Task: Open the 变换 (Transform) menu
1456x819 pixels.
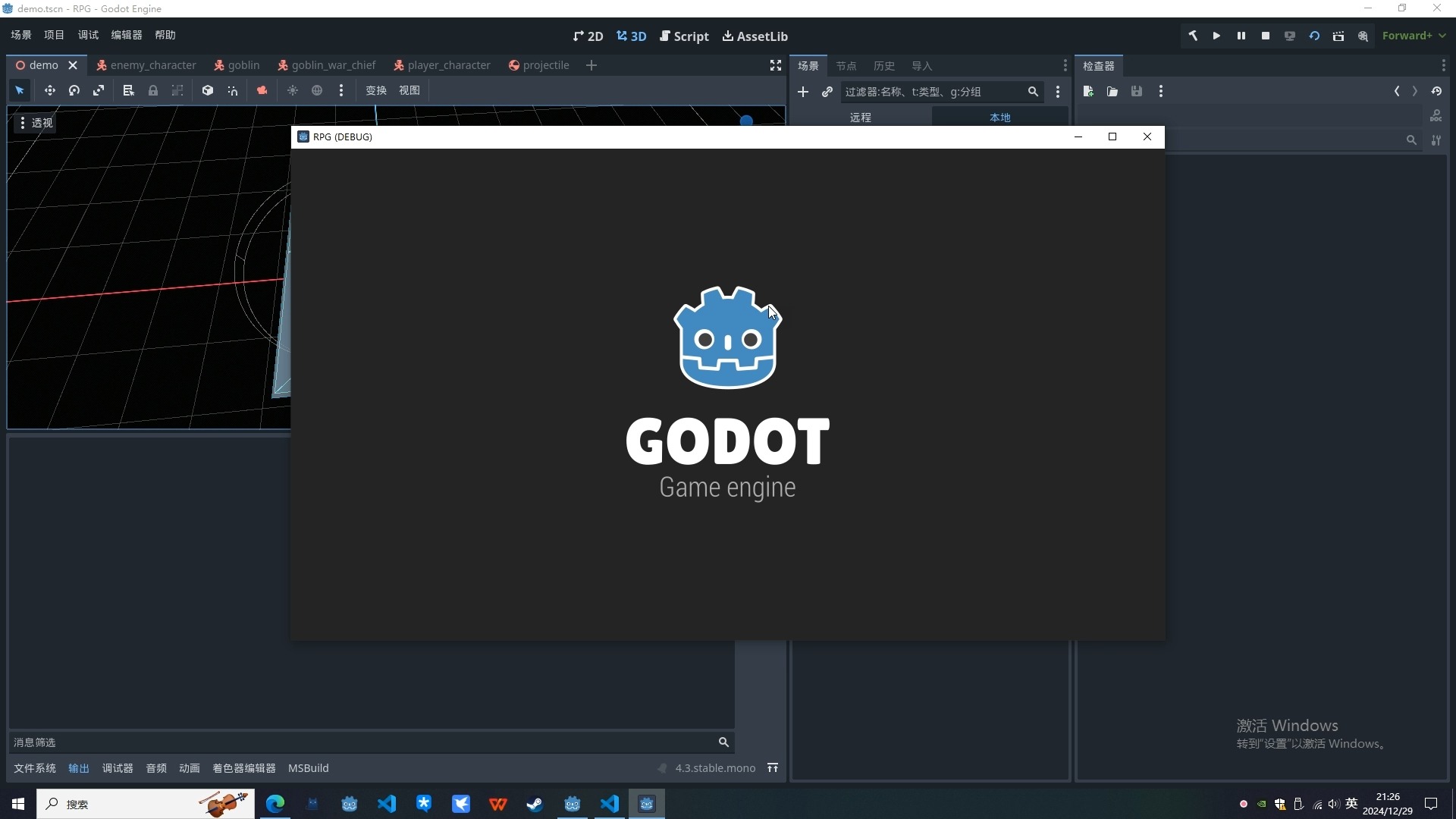Action: click(x=376, y=90)
